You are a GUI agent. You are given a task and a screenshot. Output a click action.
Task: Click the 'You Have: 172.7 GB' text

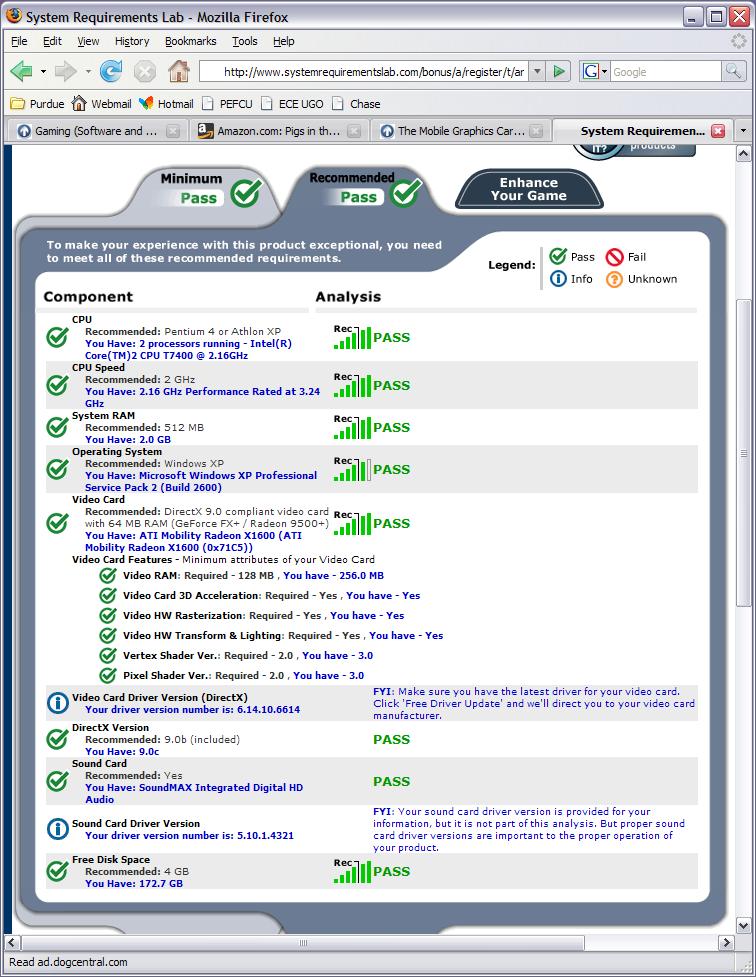[x=134, y=884]
